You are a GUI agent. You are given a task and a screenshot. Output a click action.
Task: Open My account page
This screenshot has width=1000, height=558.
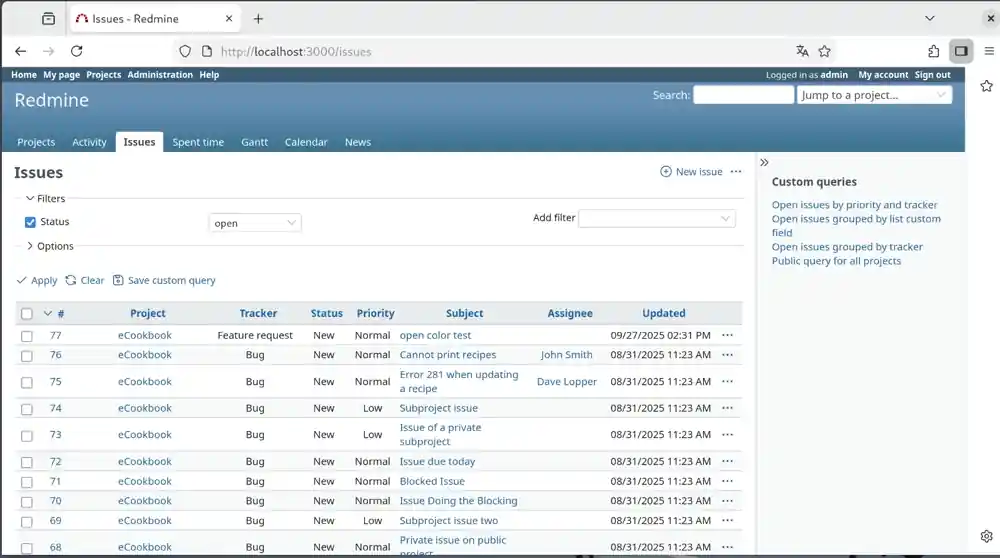(x=883, y=75)
